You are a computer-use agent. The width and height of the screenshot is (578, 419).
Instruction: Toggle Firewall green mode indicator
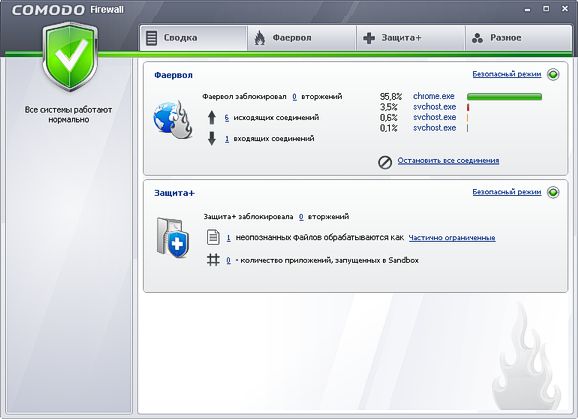[x=553, y=74]
